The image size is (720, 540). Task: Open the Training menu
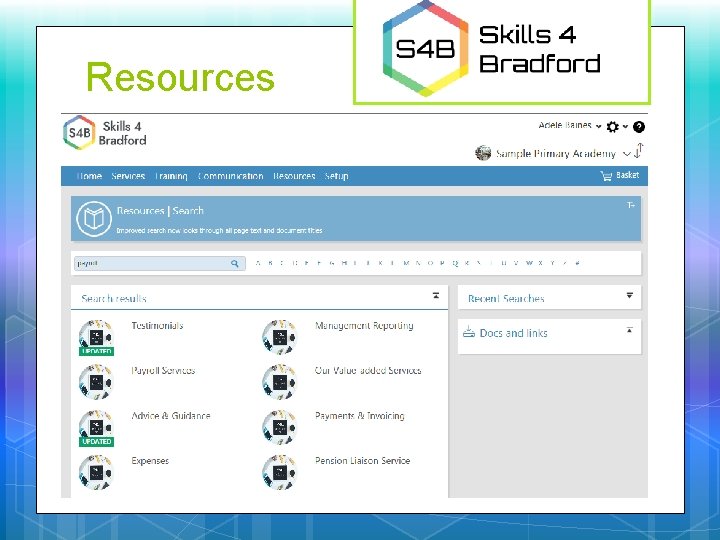[171, 176]
